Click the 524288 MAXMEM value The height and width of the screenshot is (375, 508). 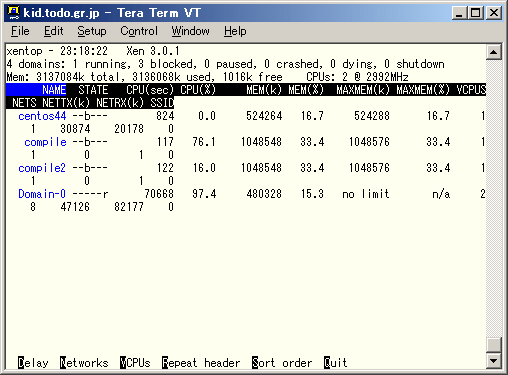(x=372, y=116)
